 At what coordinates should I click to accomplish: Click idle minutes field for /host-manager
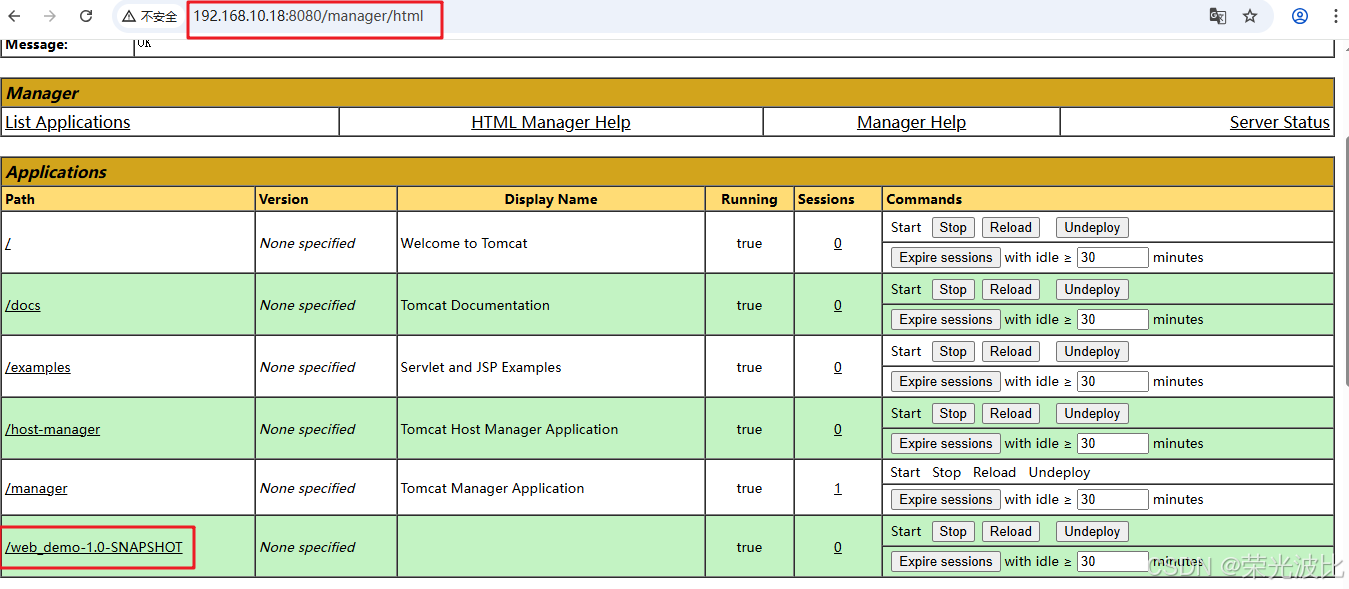[x=1113, y=443]
